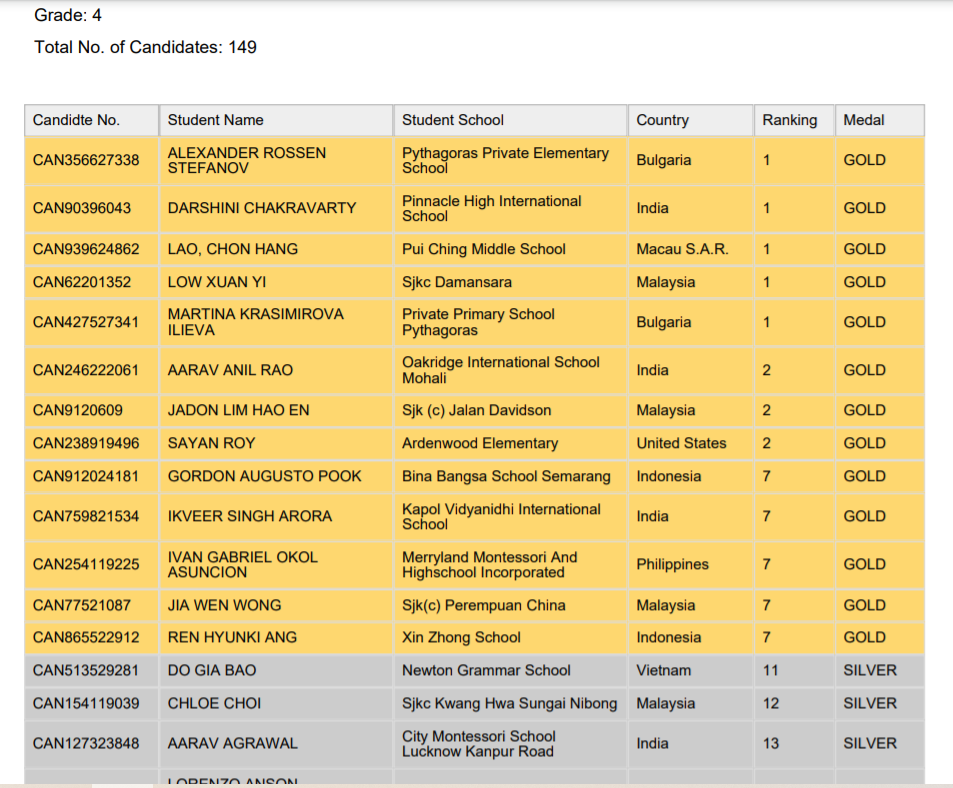
Task: Click the Grade: 4 text line
Action: [x=68, y=15]
